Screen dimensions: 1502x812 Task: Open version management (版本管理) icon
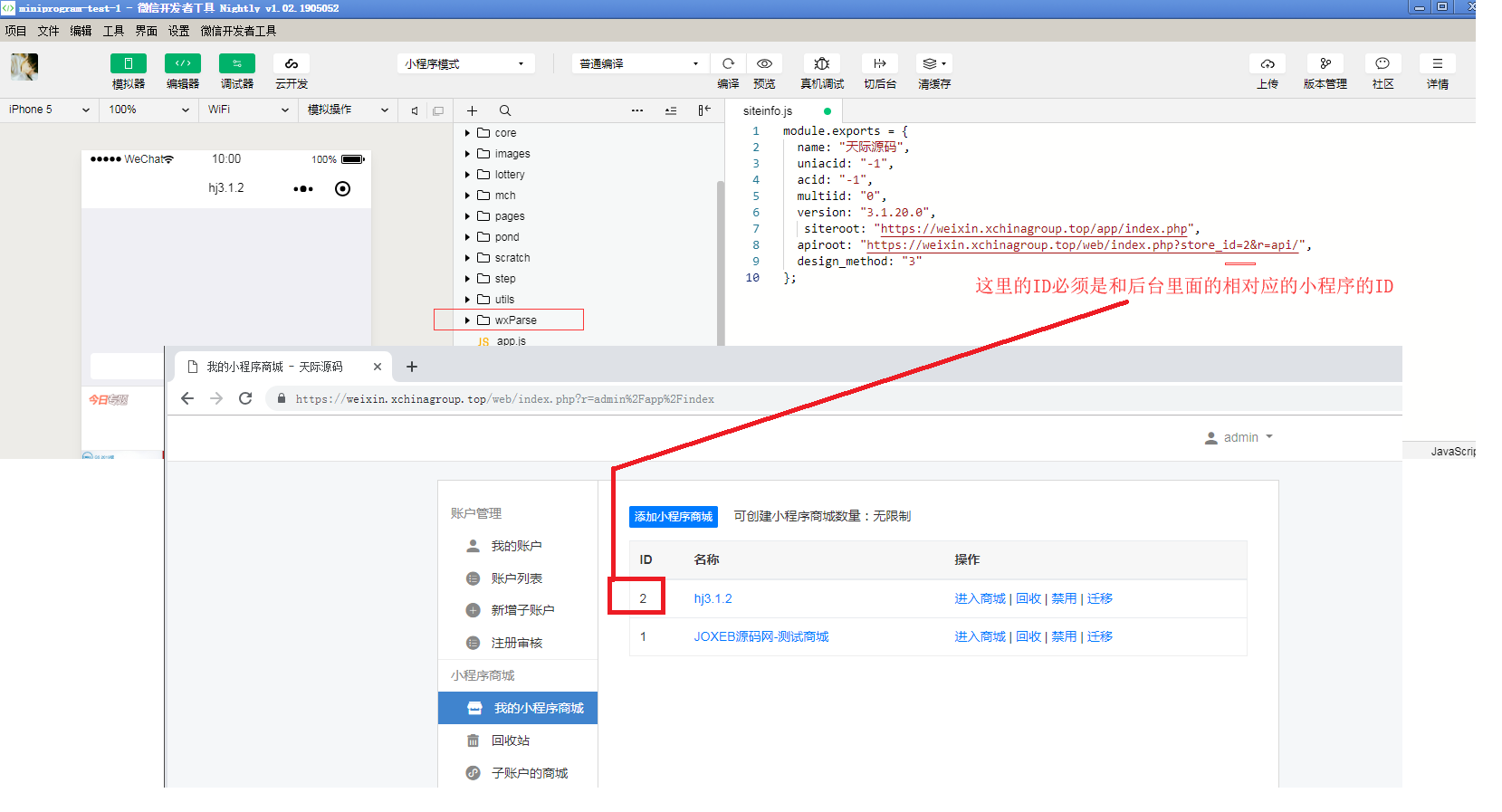(1325, 63)
